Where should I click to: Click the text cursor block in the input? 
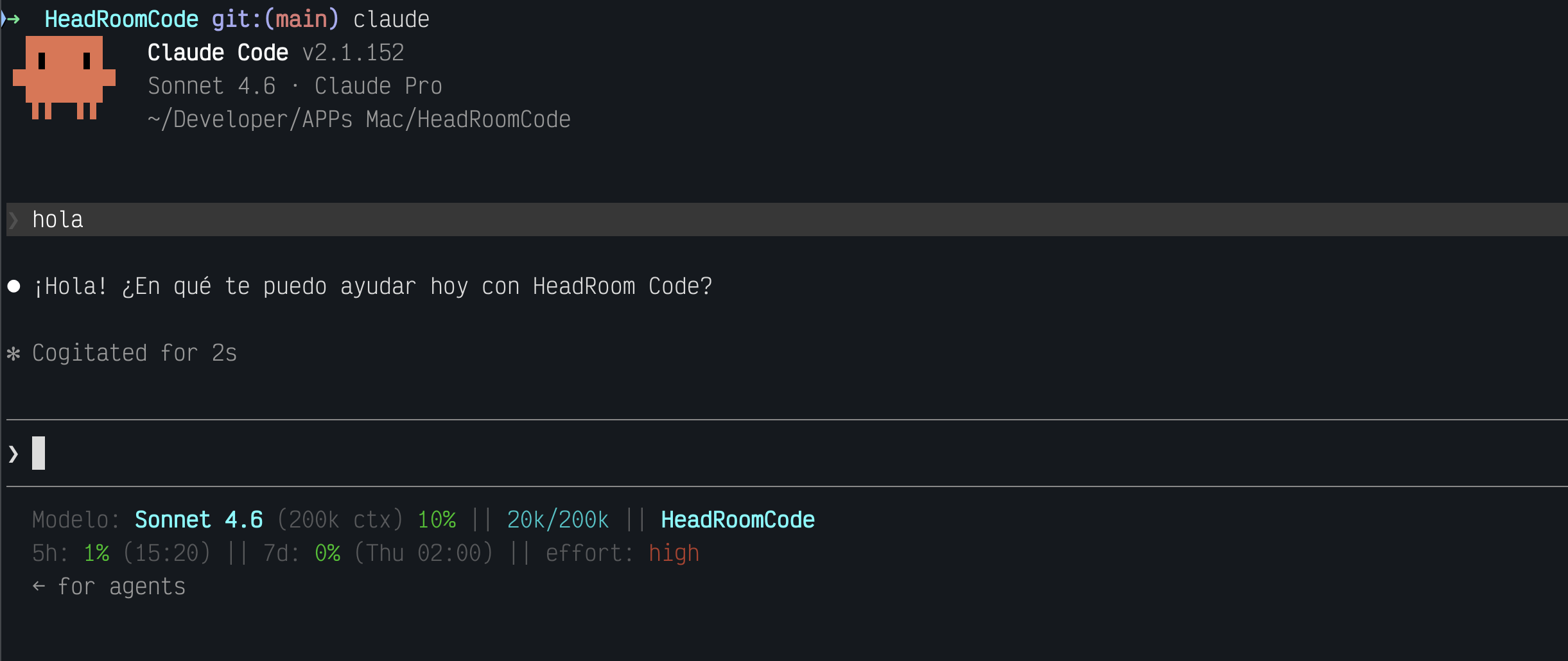coord(39,453)
